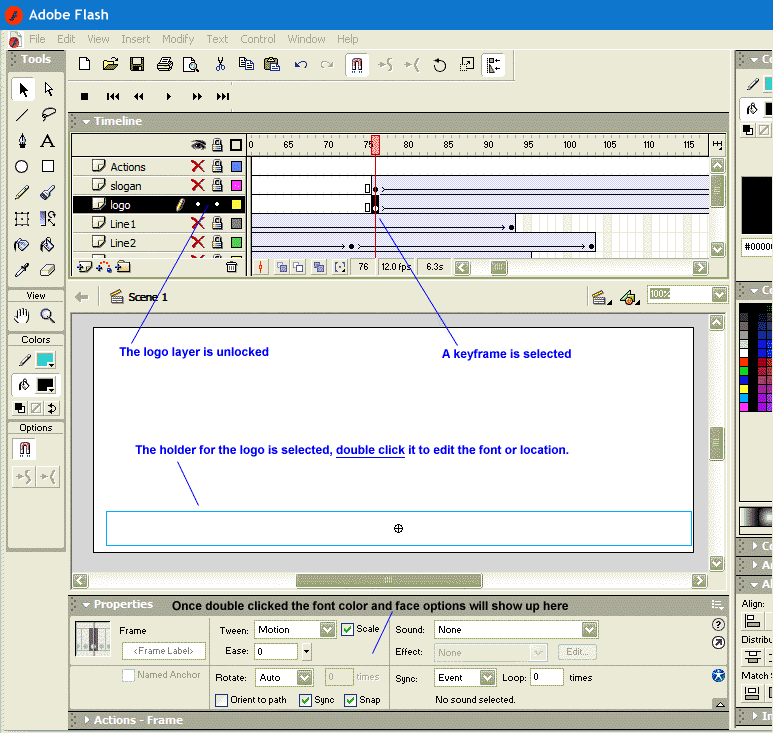Delete layer using trash icon
This screenshot has height=733, width=775.
(232, 267)
